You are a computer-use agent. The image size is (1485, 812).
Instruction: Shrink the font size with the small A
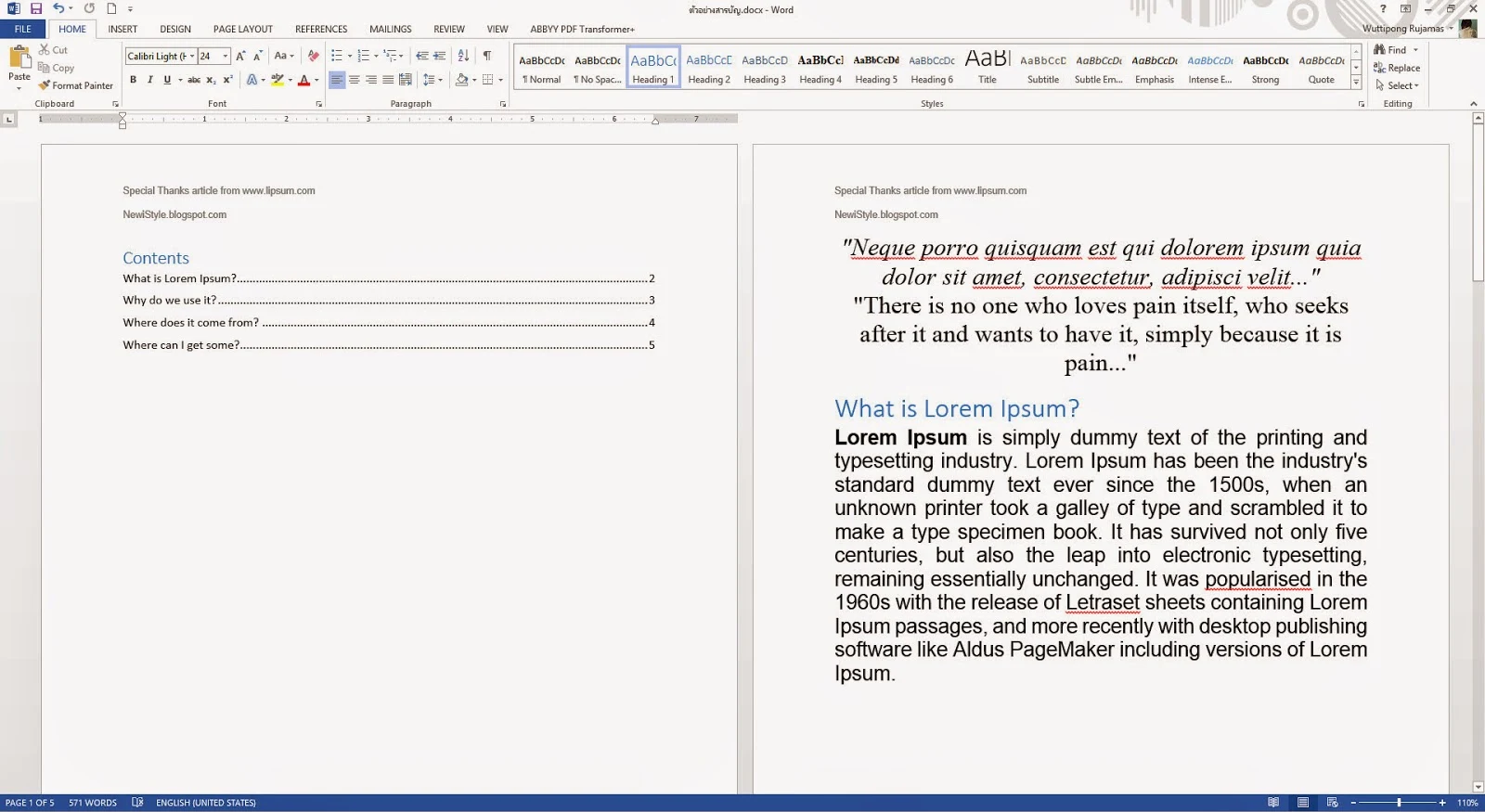coord(257,56)
